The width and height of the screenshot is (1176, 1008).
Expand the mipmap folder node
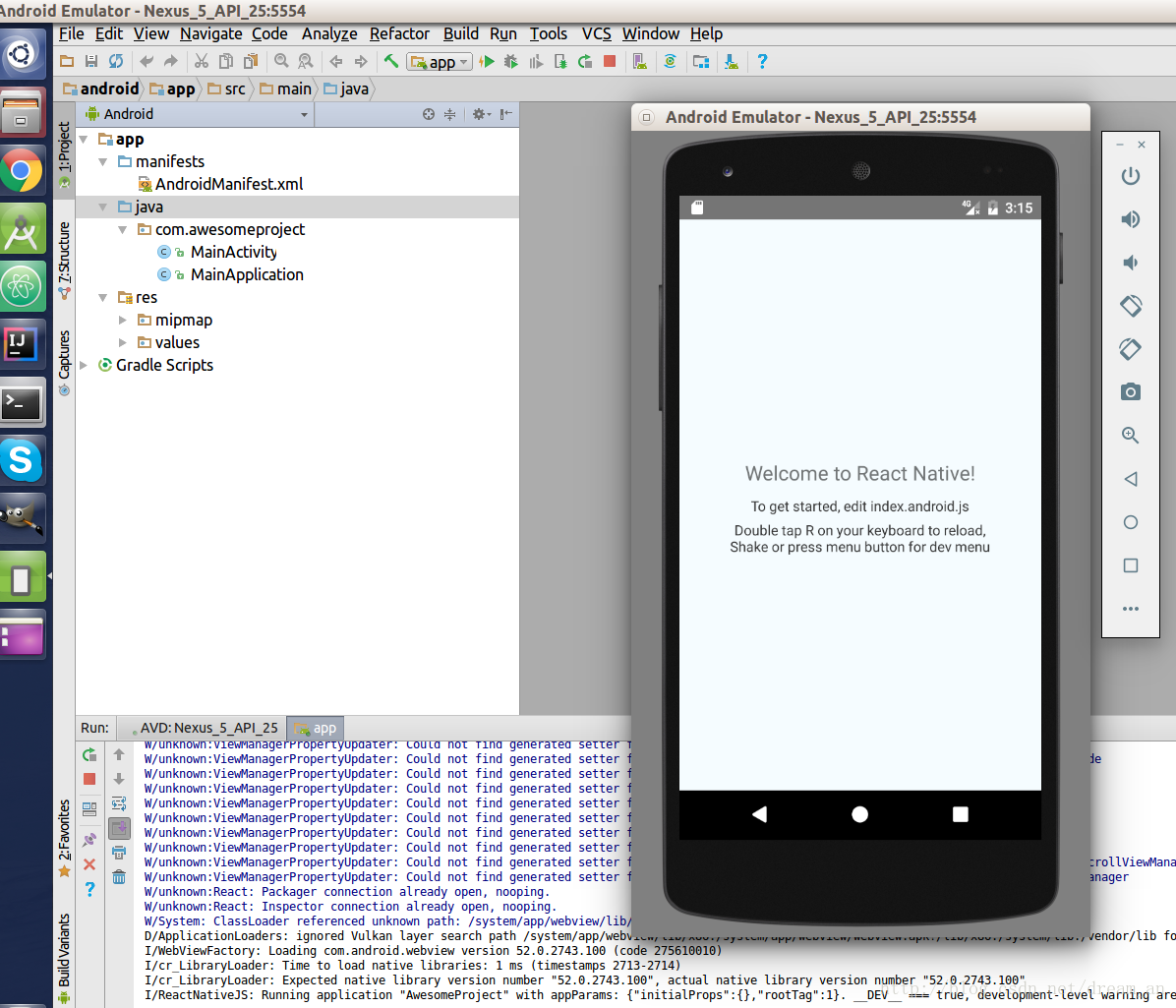tap(123, 321)
